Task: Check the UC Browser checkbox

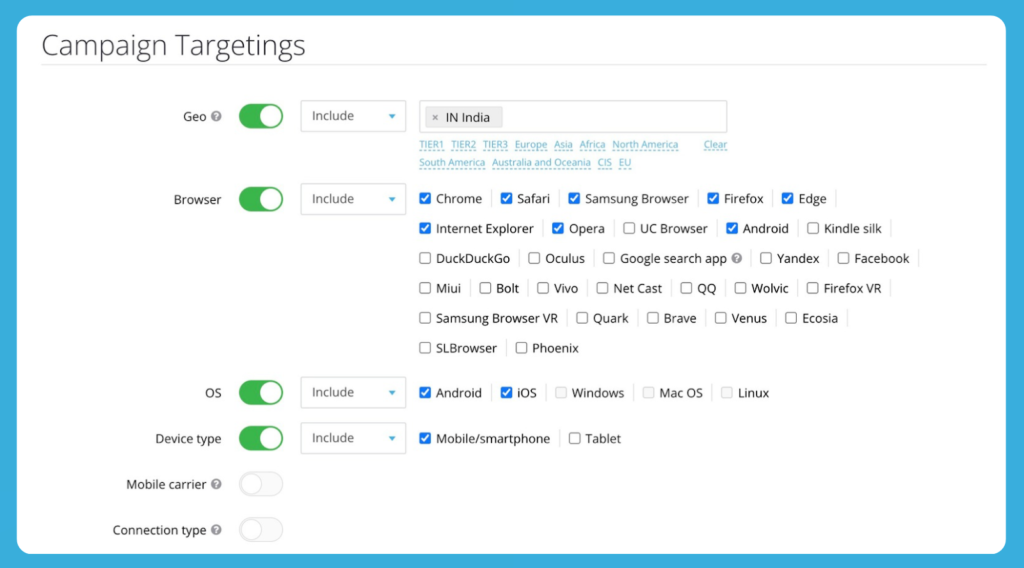Action: pyautogui.click(x=629, y=229)
